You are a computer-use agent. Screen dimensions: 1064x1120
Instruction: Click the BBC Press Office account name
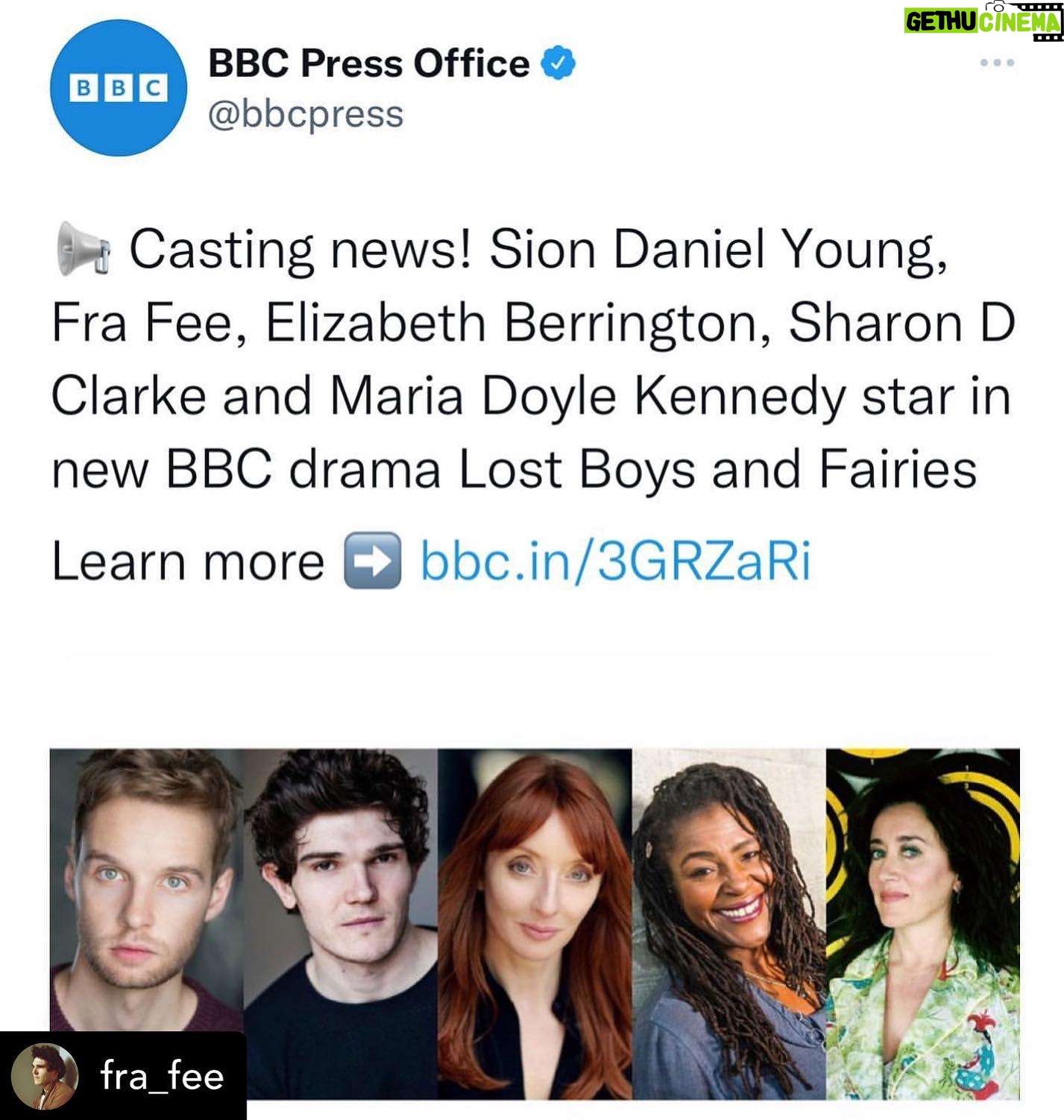click(x=368, y=63)
